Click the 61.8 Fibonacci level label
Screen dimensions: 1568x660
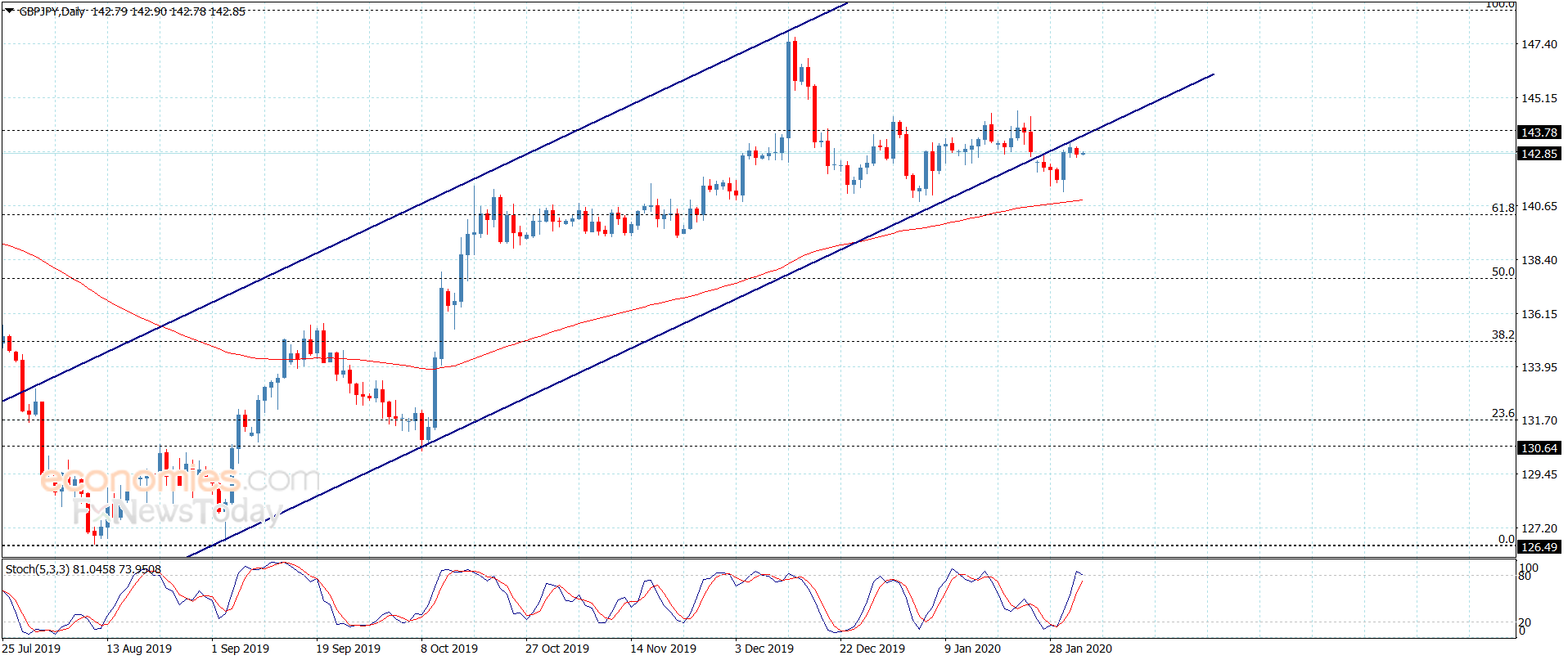click(1503, 208)
